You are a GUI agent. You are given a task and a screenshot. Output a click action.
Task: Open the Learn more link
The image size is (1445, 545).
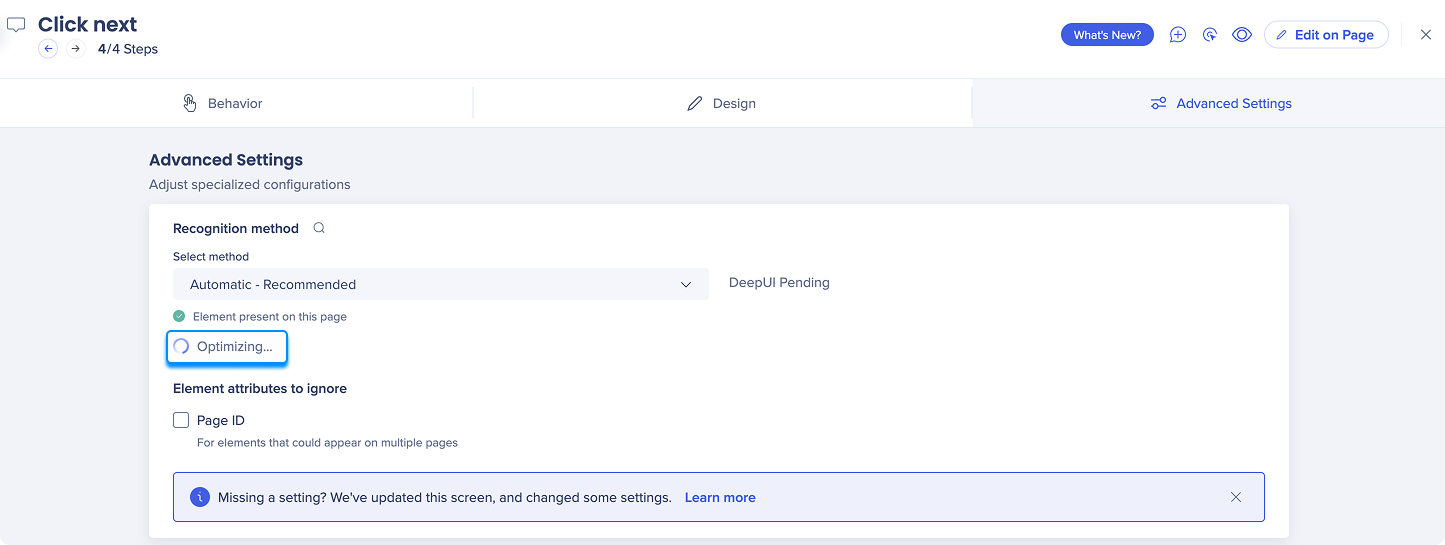720,497
